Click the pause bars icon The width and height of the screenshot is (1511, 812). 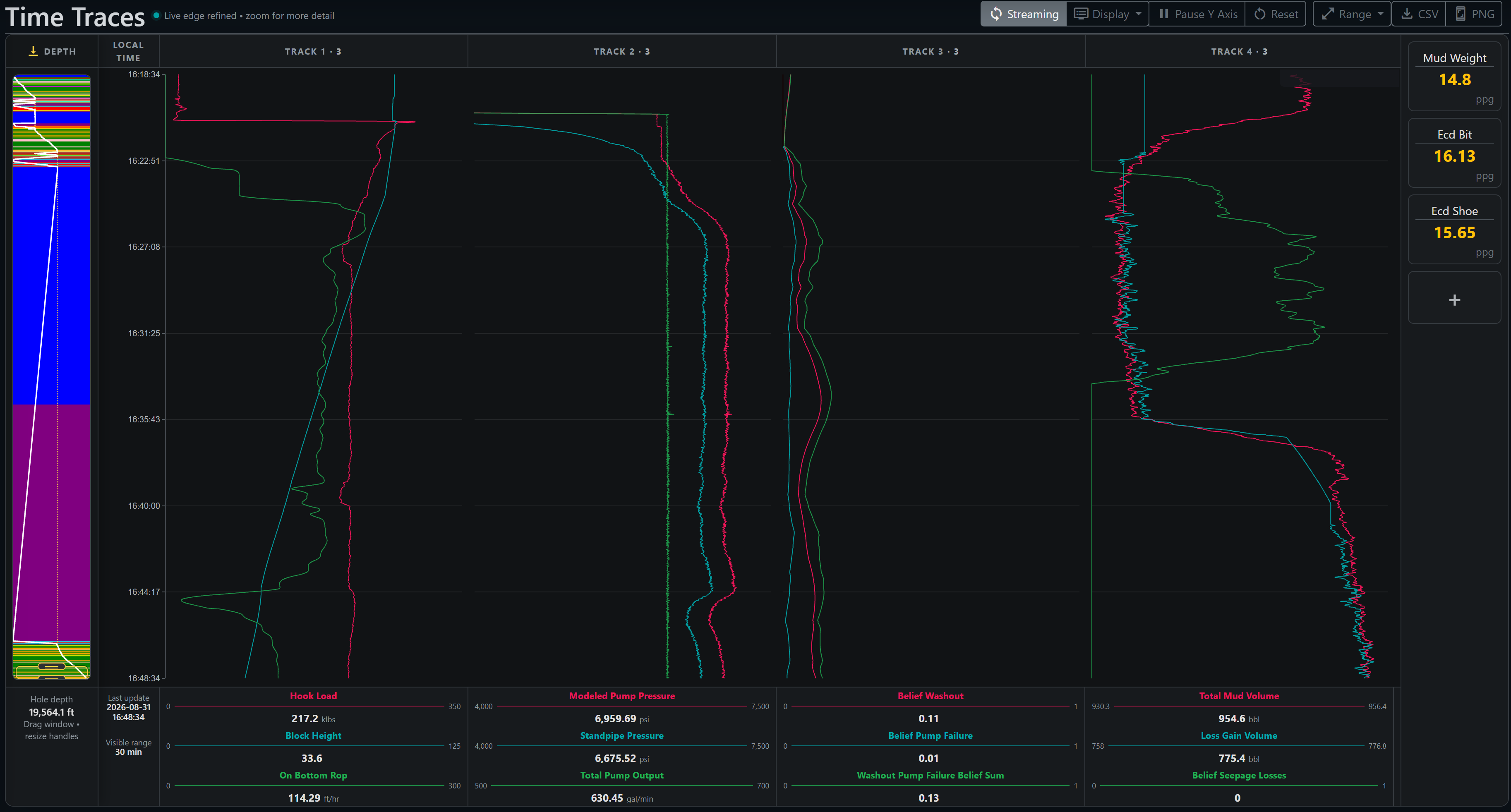coord(1164,14)
